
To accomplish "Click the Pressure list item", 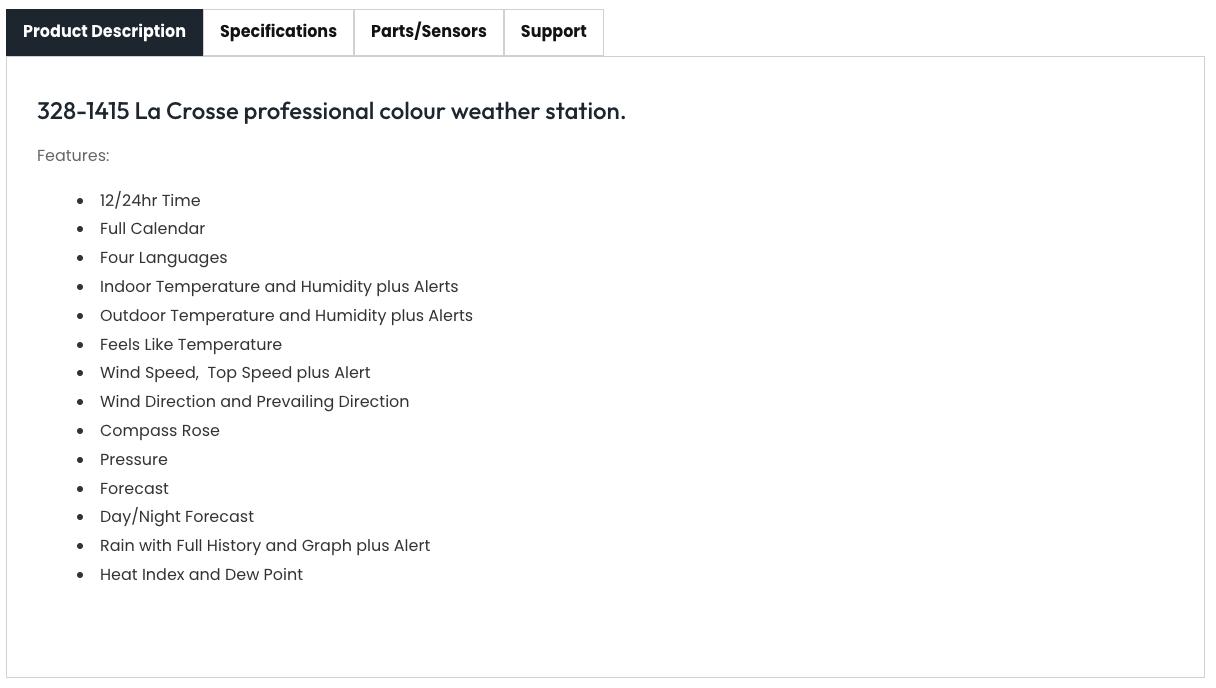I will pos(134,460).
